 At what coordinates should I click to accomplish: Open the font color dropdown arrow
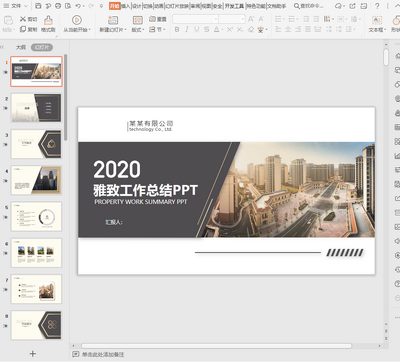tap(222, 30)
